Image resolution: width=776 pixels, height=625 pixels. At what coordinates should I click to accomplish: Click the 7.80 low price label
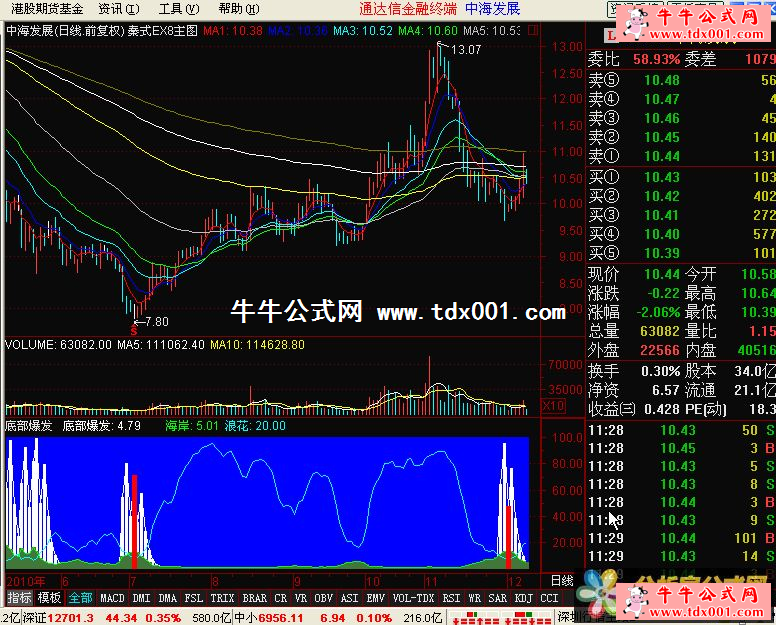(158, 322)
